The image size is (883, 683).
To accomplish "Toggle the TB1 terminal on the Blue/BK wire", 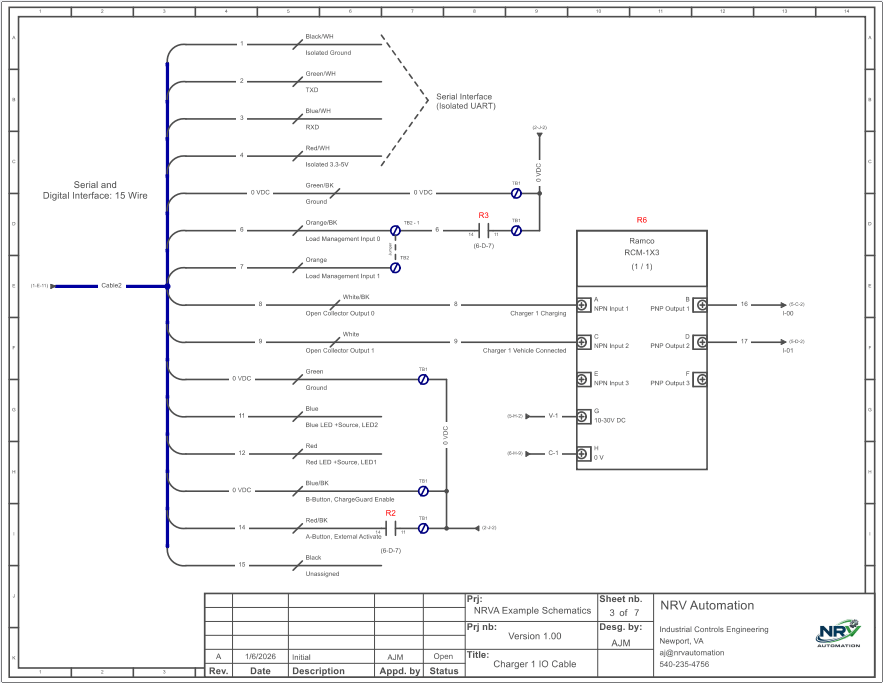I will pos(422,489).
